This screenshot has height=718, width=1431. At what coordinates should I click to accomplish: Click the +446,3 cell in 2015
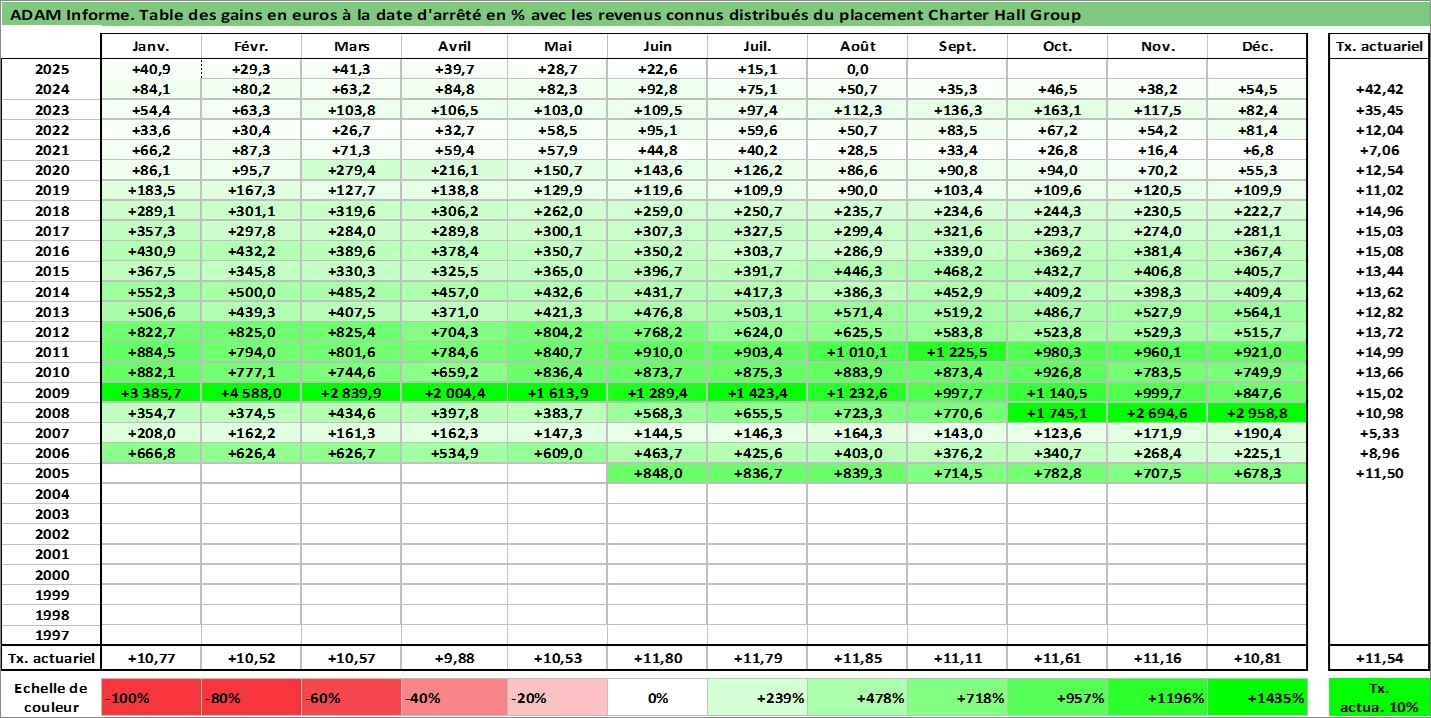click(857, 271)
